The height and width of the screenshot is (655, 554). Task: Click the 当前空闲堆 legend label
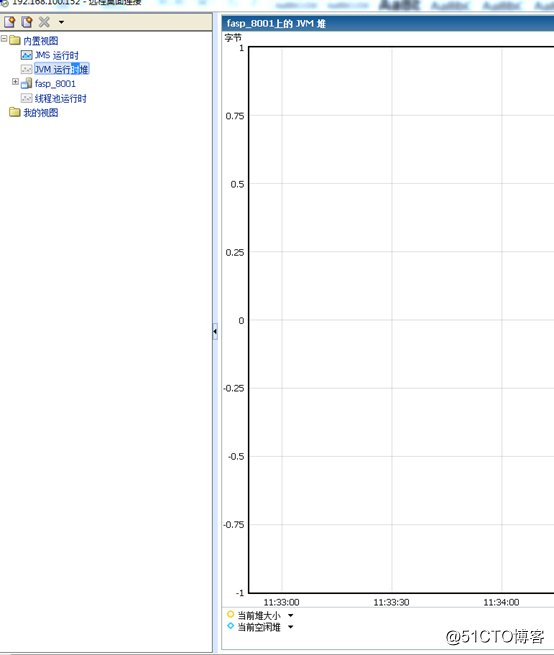tap(259, 627)
